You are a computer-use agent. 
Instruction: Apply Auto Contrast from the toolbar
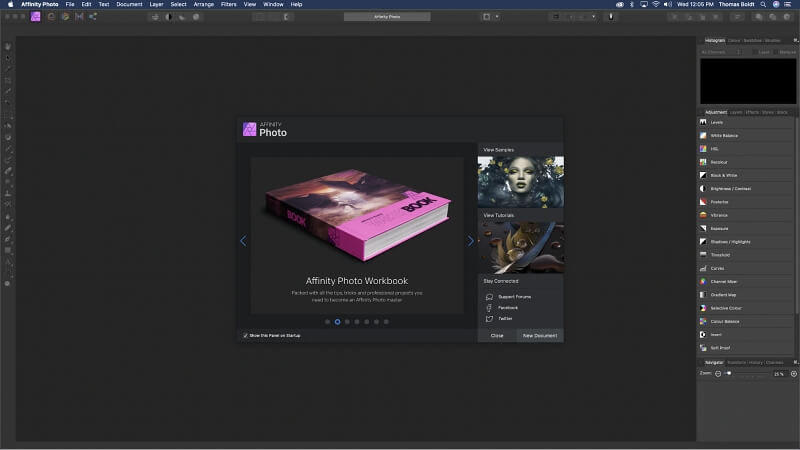point(169,17)
